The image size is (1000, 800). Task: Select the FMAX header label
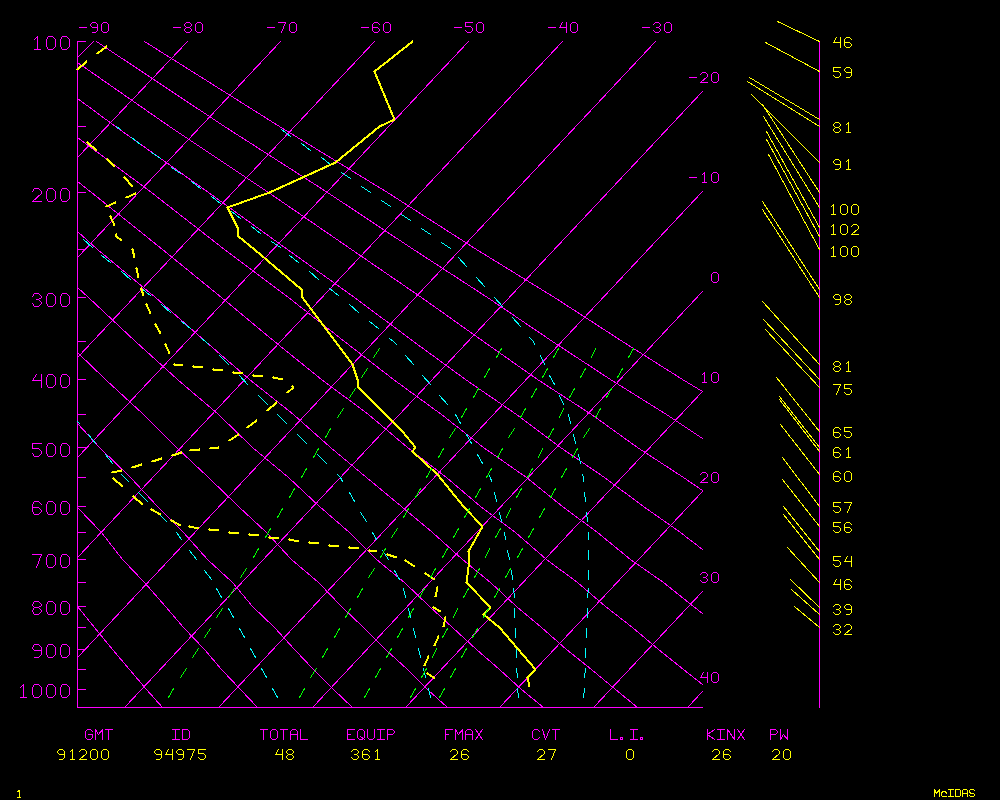click(x=463, y=735)
